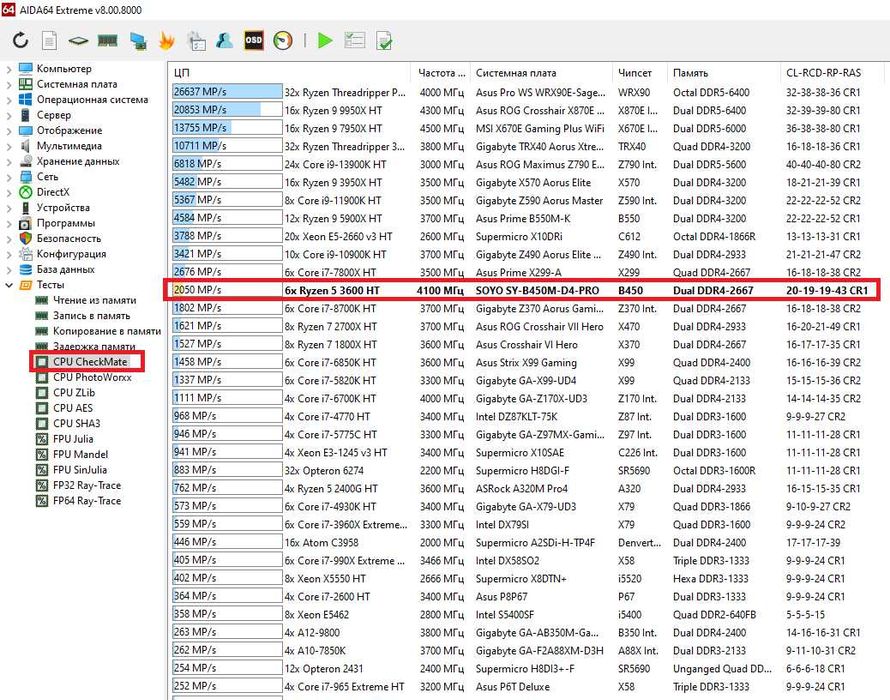Sort by the Память column header

[724, 73]
